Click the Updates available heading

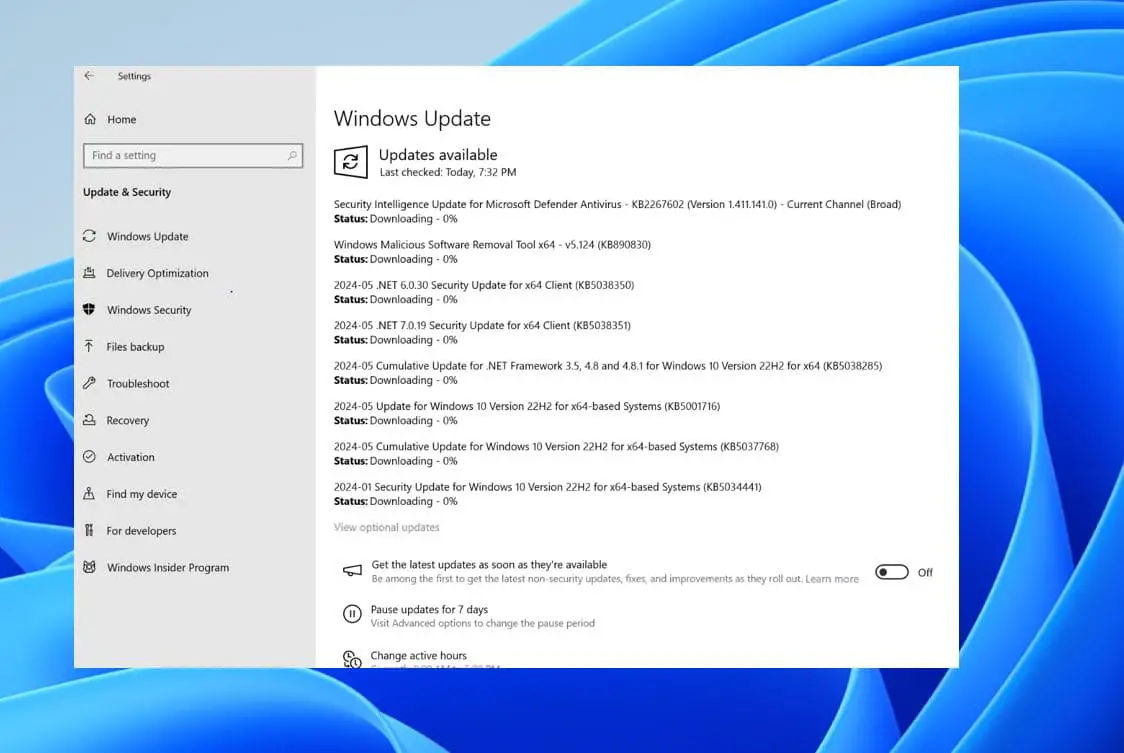pos(438,154)
